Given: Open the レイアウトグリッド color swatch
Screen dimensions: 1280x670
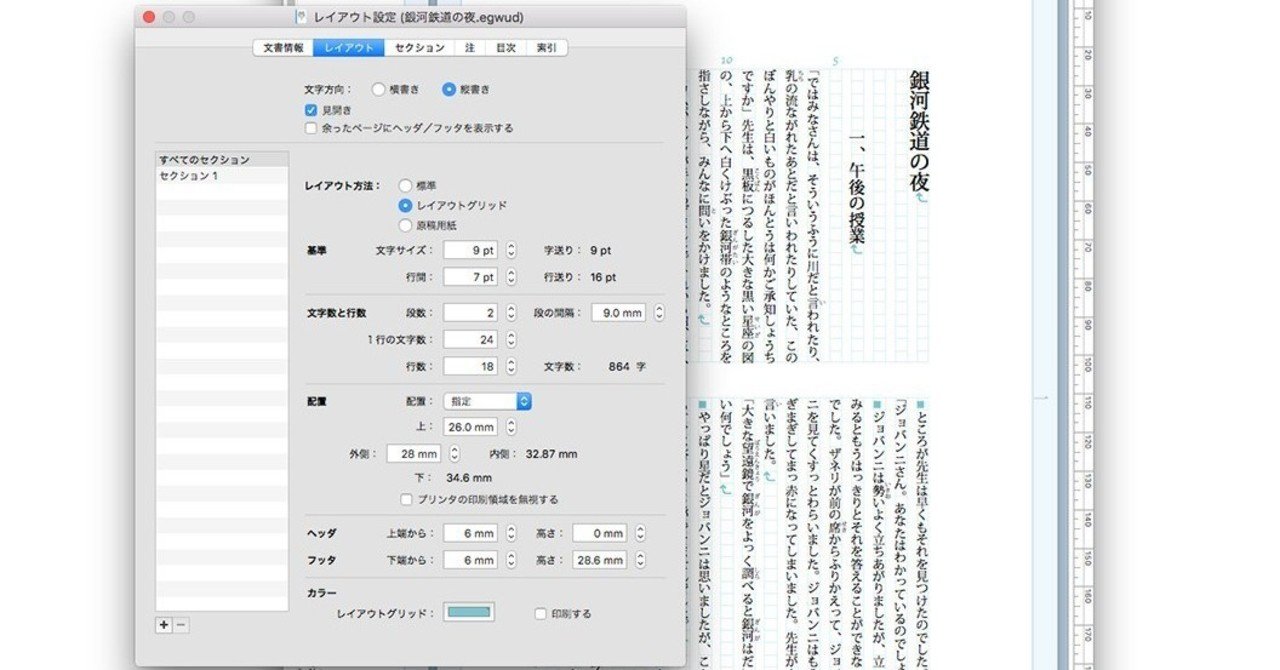Looking at the screenshot, I should tap(469, 613).
